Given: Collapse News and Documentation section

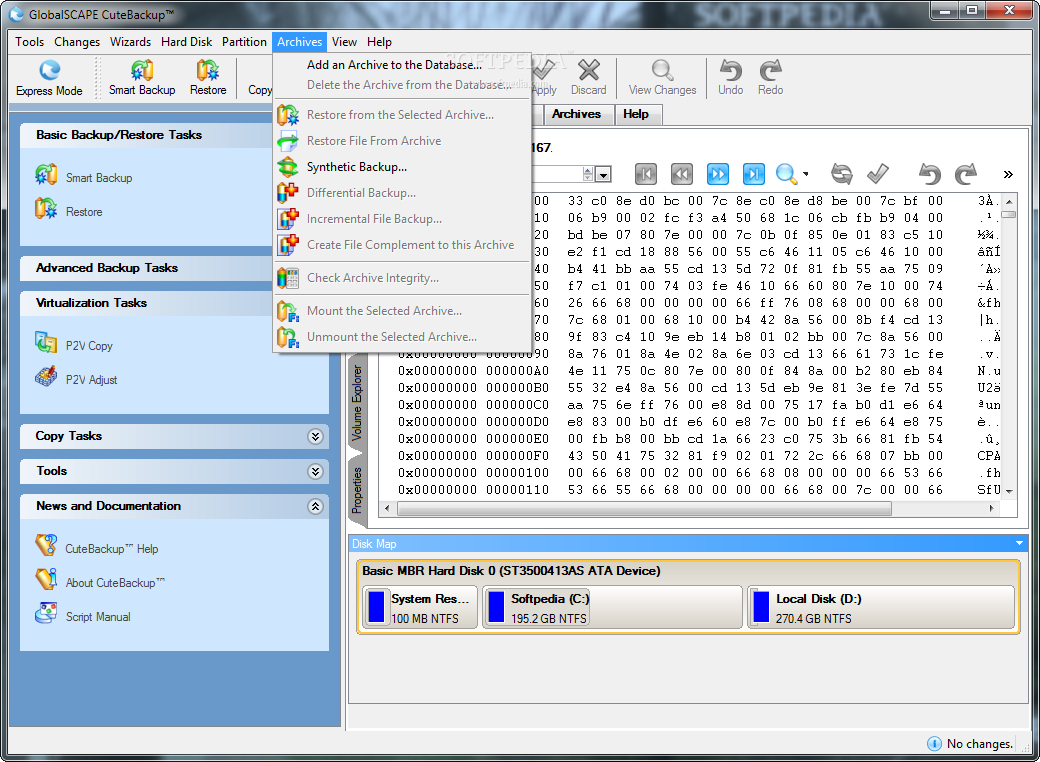Looking at the screenshot, I should (x=315, y=507).
